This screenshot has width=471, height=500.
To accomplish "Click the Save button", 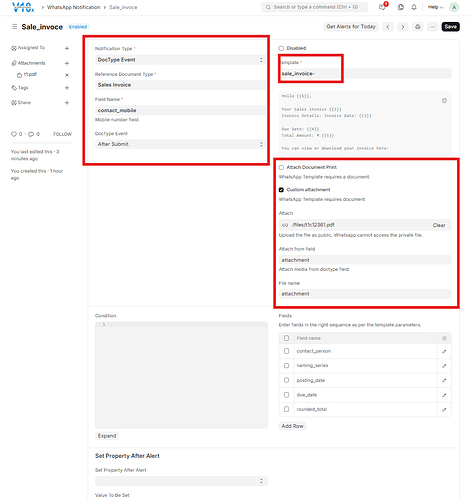I will (450, 27).
